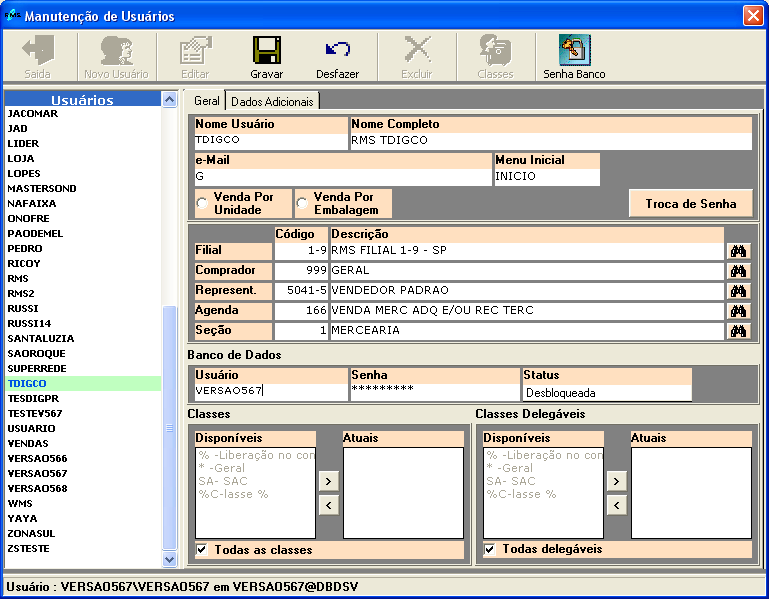Click the e-Mail input field
The width and height of the screenshot is (769, 599).
coord(343,177)
